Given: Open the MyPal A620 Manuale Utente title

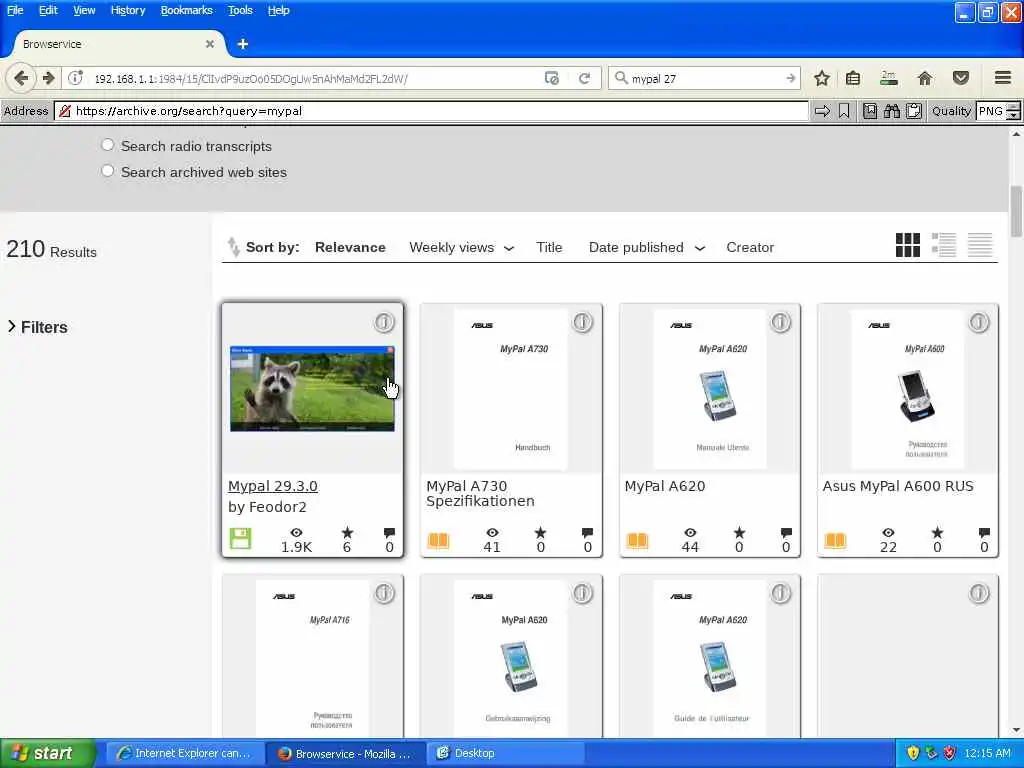Looking at the screenshot, I should tap(665, 486).
